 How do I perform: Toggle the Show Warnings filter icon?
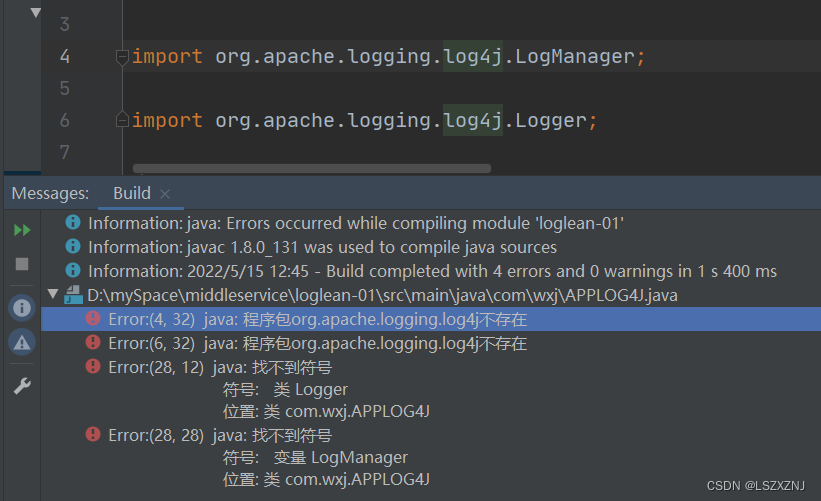coord(22,342)
